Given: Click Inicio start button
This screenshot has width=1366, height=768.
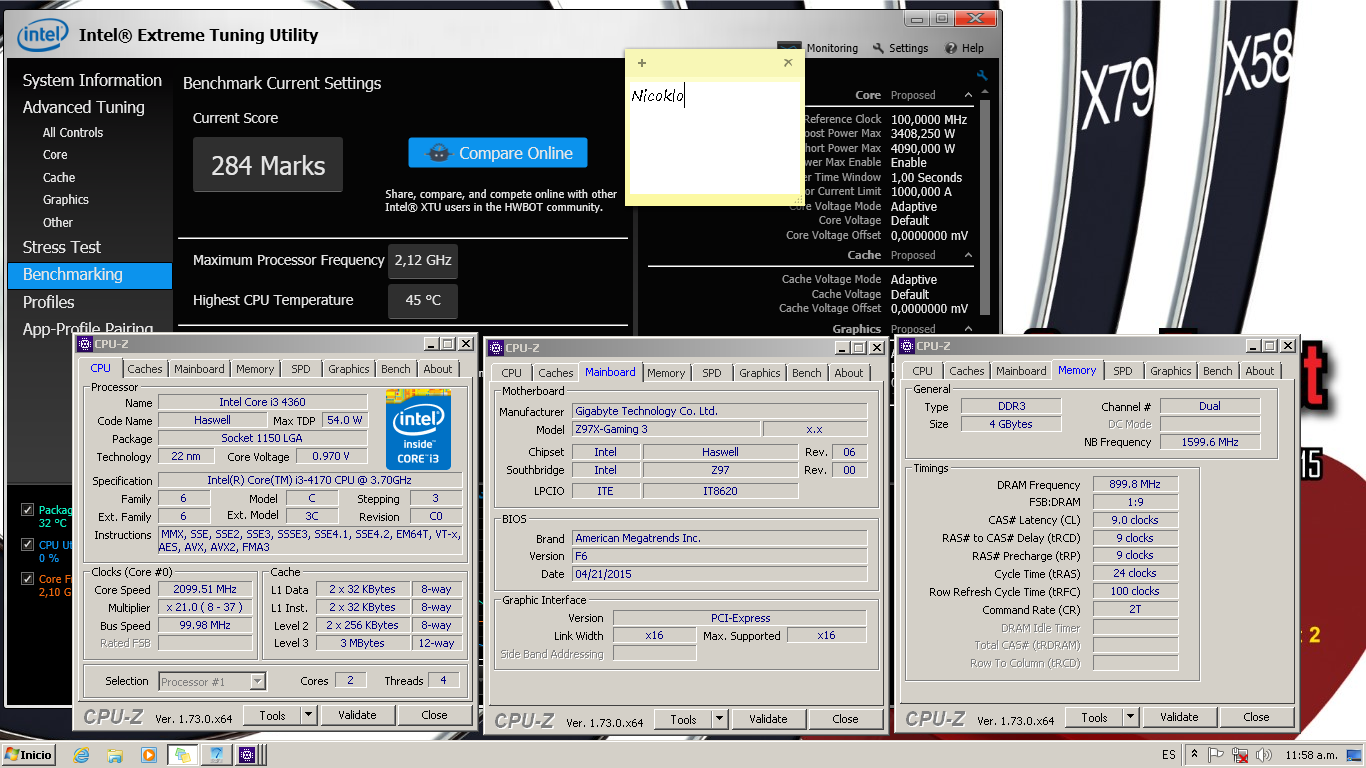Looking at the screenshot, I should [29, 755].
